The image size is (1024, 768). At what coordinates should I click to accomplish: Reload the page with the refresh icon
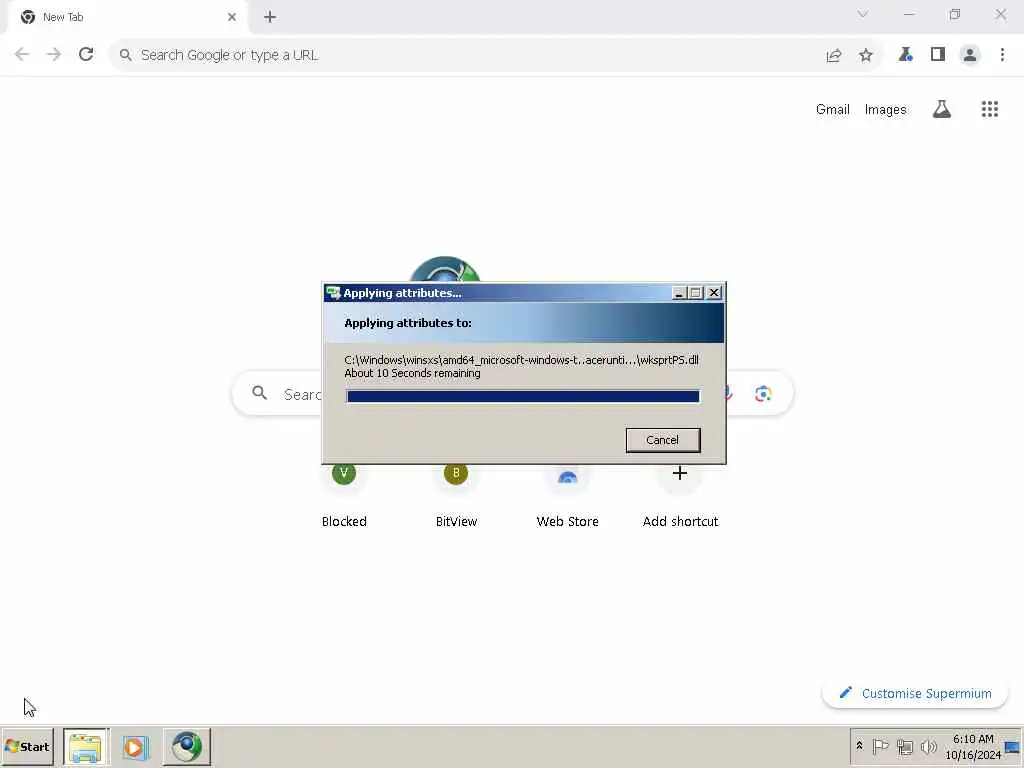pyautogui.click(x=86, y=54)
